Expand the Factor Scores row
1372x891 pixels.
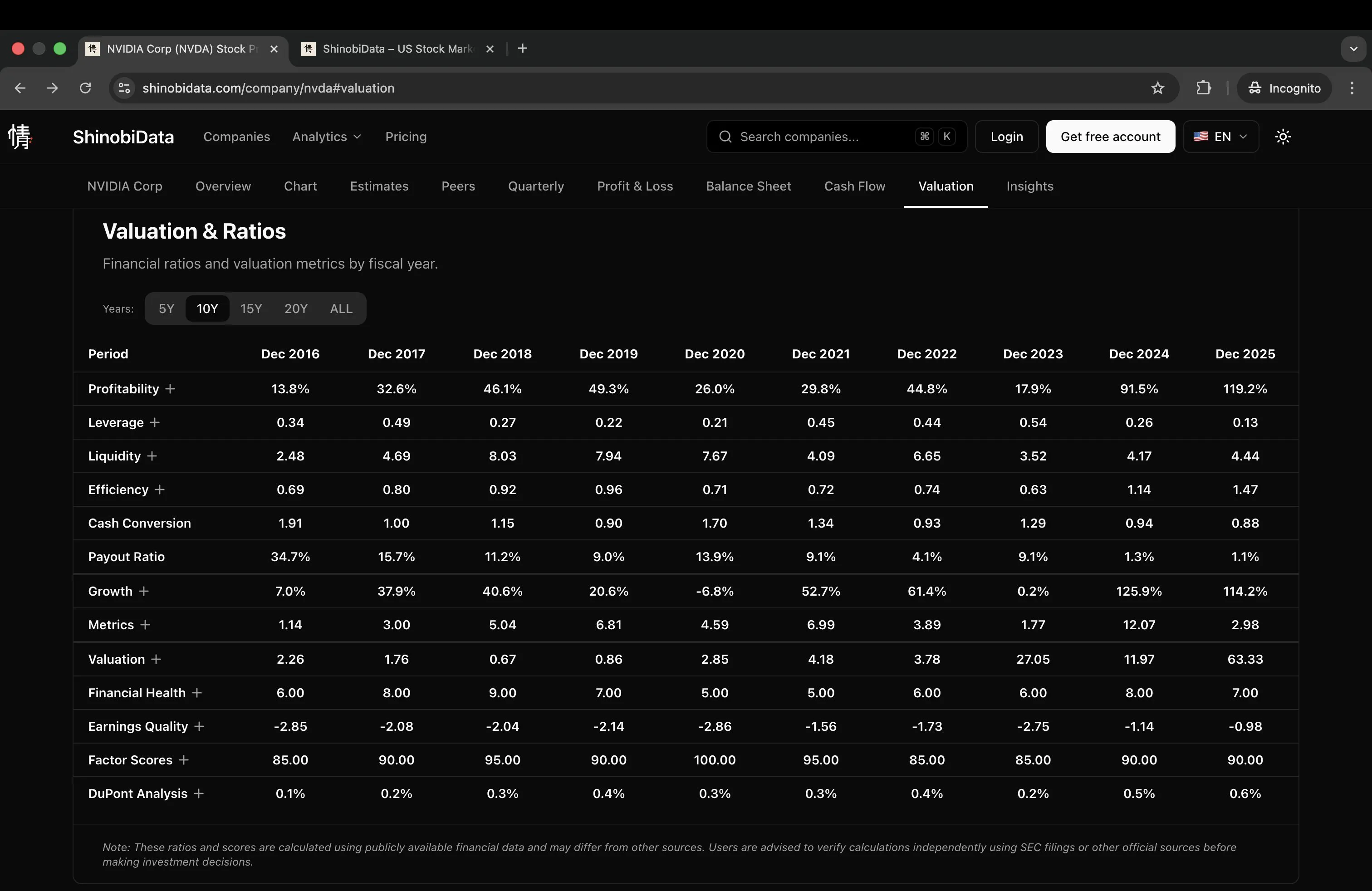coord(184,760)
